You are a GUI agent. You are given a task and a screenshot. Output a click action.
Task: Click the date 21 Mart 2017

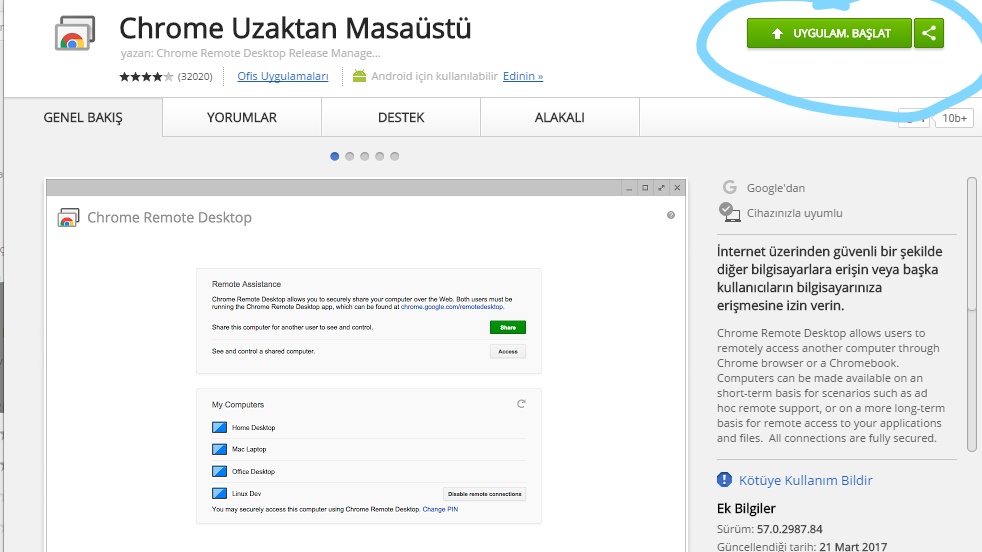[853, 546]
